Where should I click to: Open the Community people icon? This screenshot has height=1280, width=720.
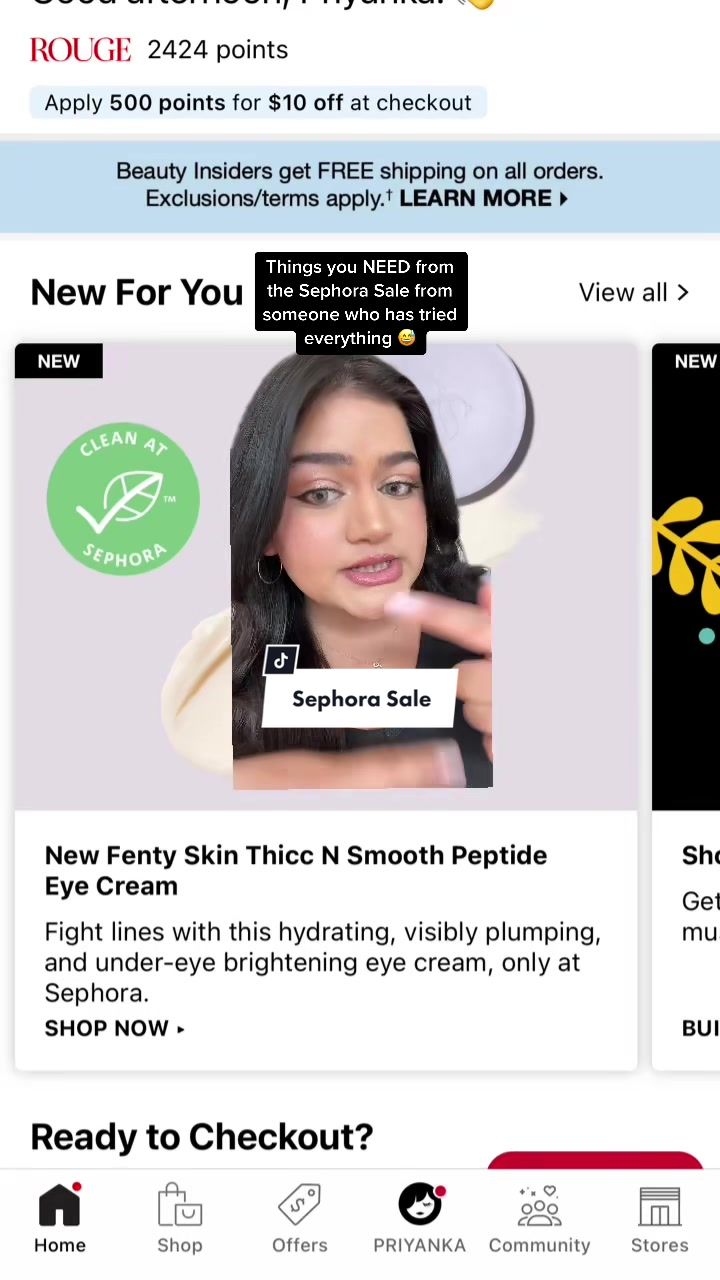[x=539, y=1206]
